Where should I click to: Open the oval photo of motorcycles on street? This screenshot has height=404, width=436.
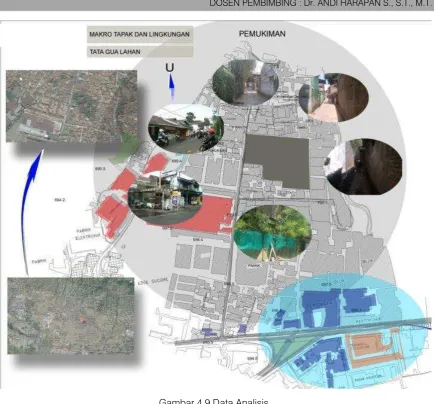tap(186, 129)
